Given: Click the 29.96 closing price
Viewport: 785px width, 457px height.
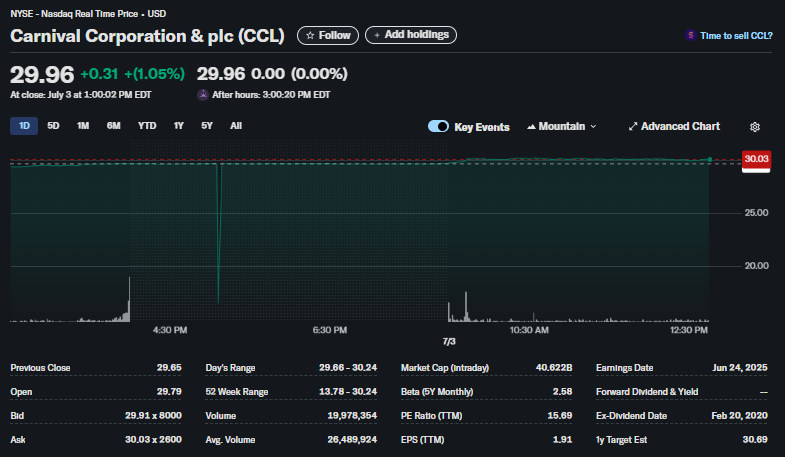Looking at the screenshot, I should pos(42,75).
